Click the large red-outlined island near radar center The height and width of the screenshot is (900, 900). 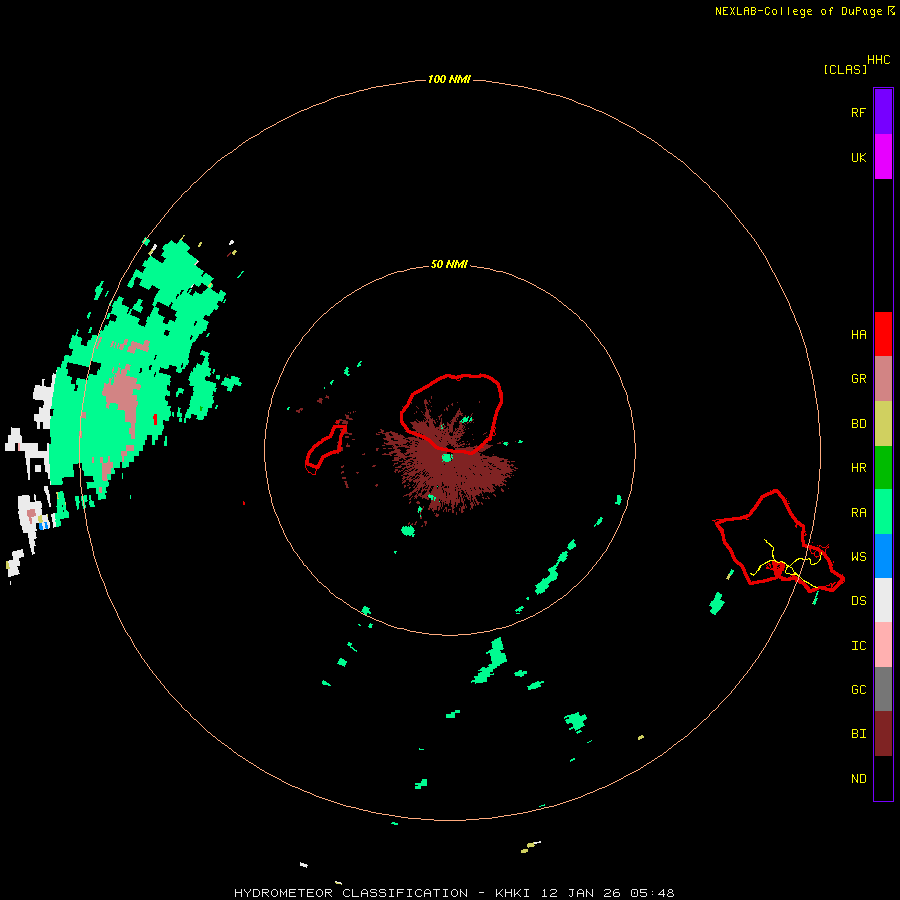pos(451,413)
